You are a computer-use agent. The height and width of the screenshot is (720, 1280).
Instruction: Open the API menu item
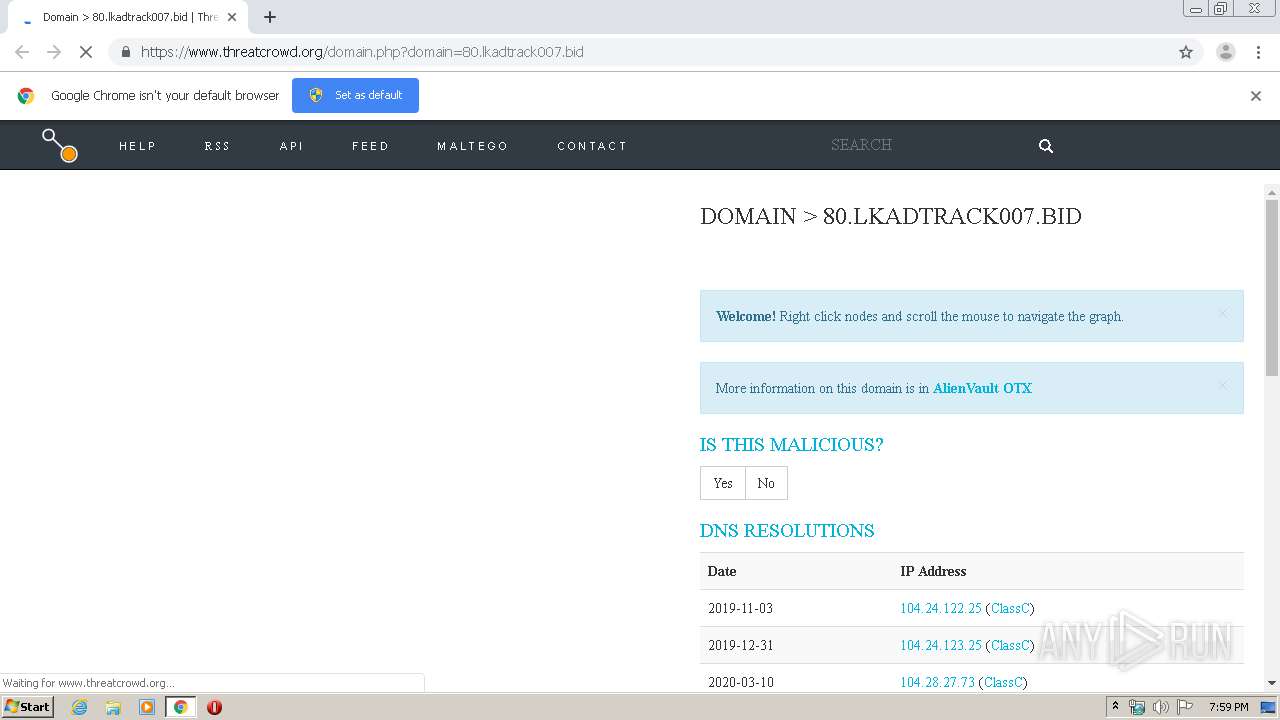(292, 146)
